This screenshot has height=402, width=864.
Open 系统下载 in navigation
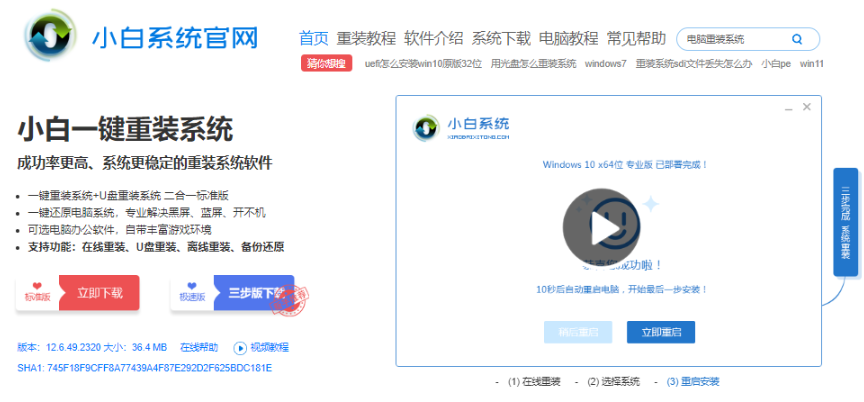[501, 39]
